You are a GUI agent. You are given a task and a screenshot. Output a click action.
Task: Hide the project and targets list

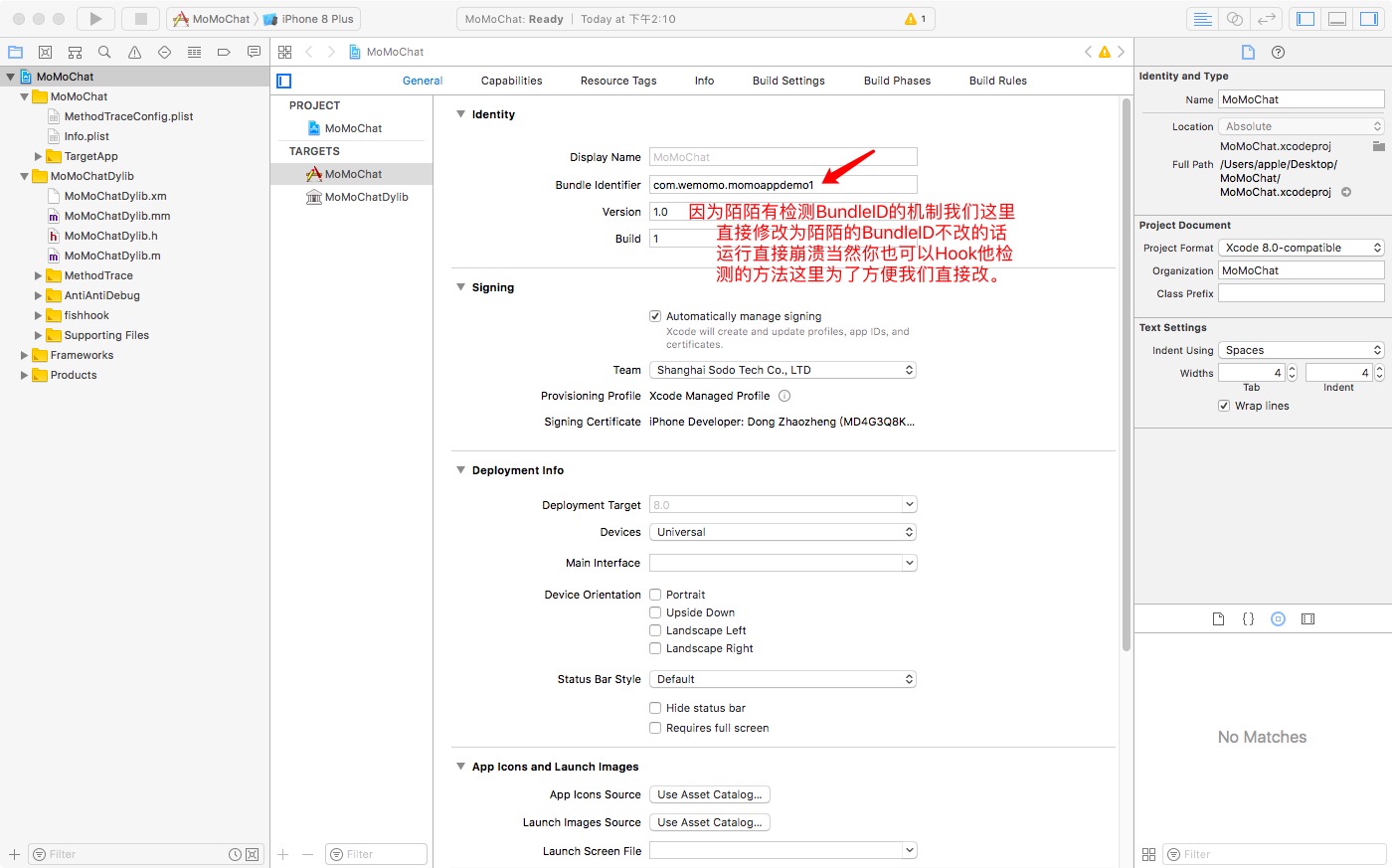(x=283, y=81)
